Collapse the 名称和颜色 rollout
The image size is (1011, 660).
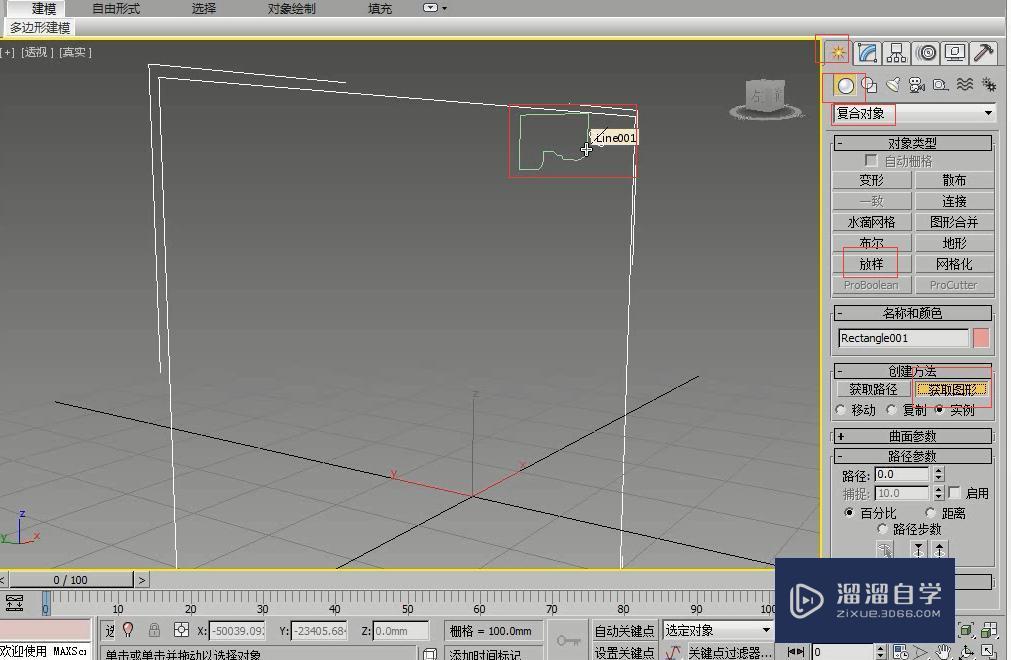coord(912,313)
